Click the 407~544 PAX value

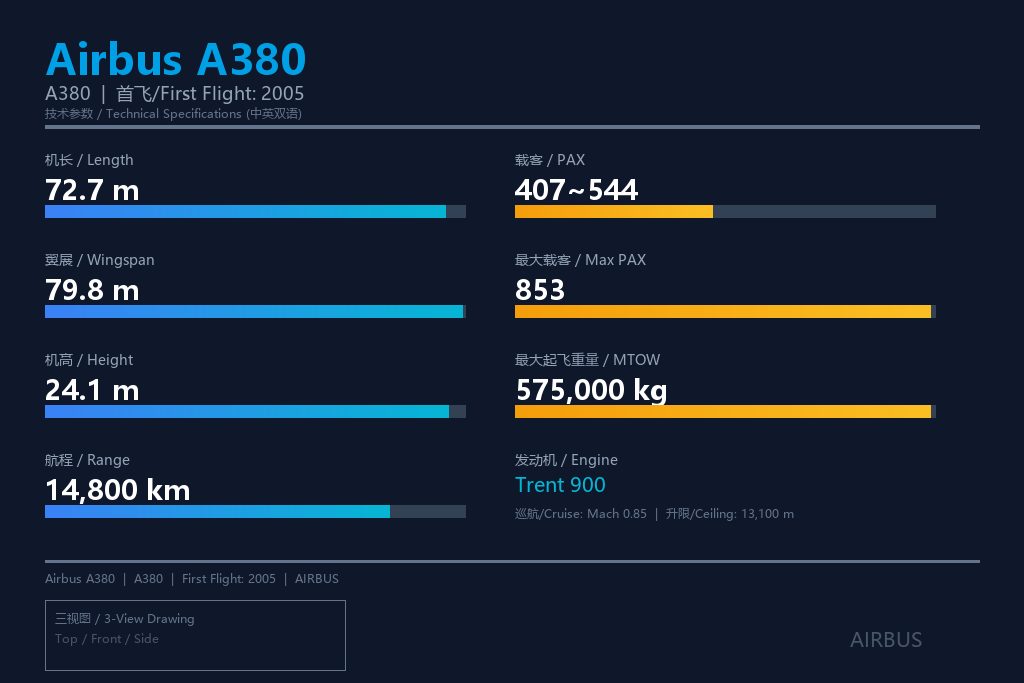pyautogui.click(x=576, y=190)
